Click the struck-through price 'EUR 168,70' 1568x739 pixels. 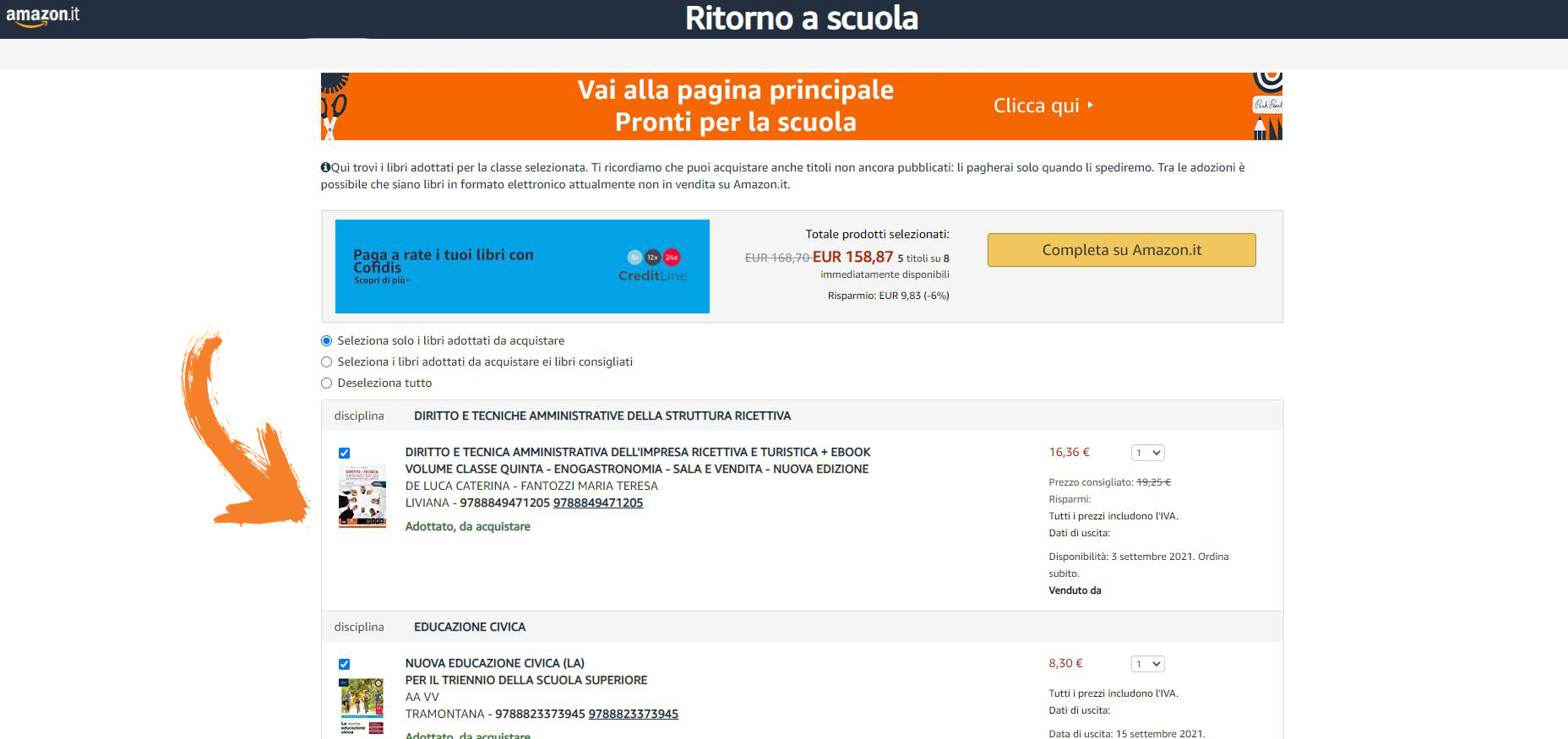(777, 258)
